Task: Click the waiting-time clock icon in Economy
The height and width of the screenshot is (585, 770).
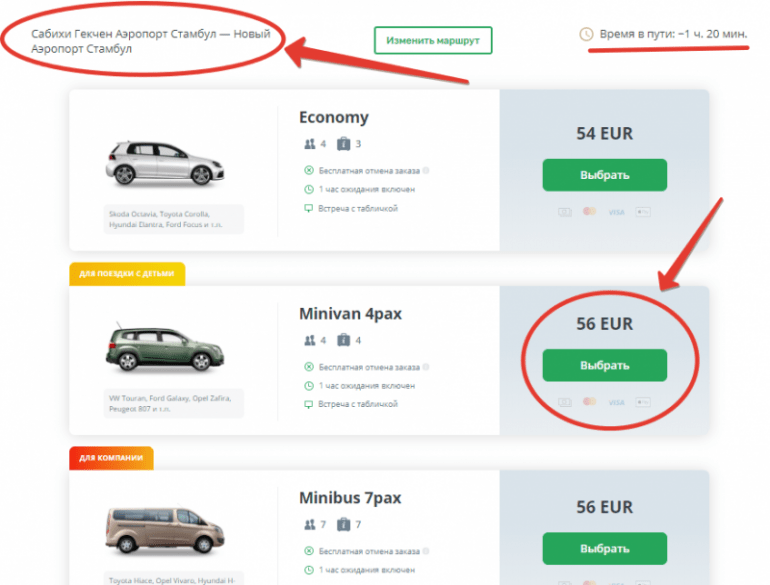Action: pyautogui.click(x=308, y=189)
